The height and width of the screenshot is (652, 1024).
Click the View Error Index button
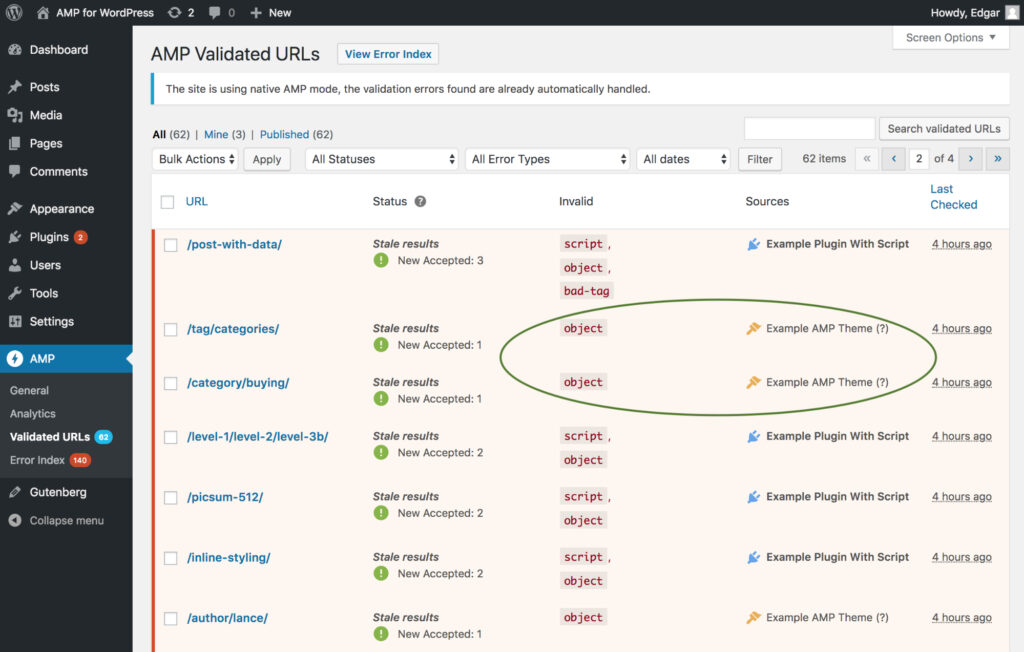coord(388,54)
